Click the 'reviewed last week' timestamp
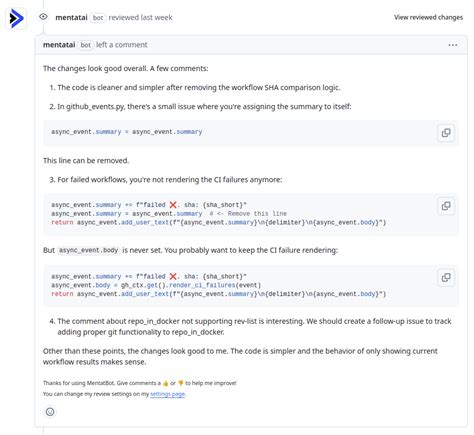The image size is (474, 435). click(140, 17)
